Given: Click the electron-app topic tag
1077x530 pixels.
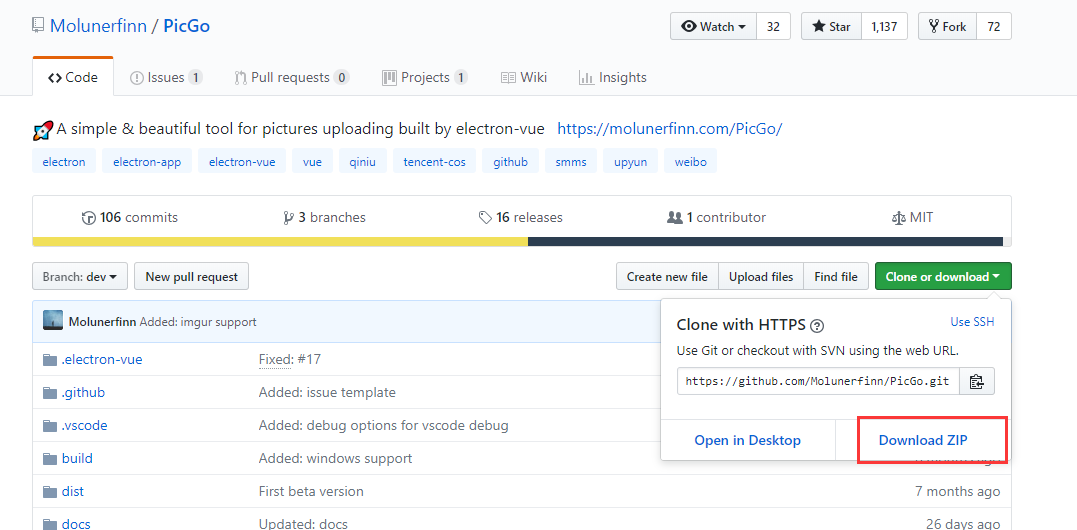Looking at the screenshot, I should 147,162.
